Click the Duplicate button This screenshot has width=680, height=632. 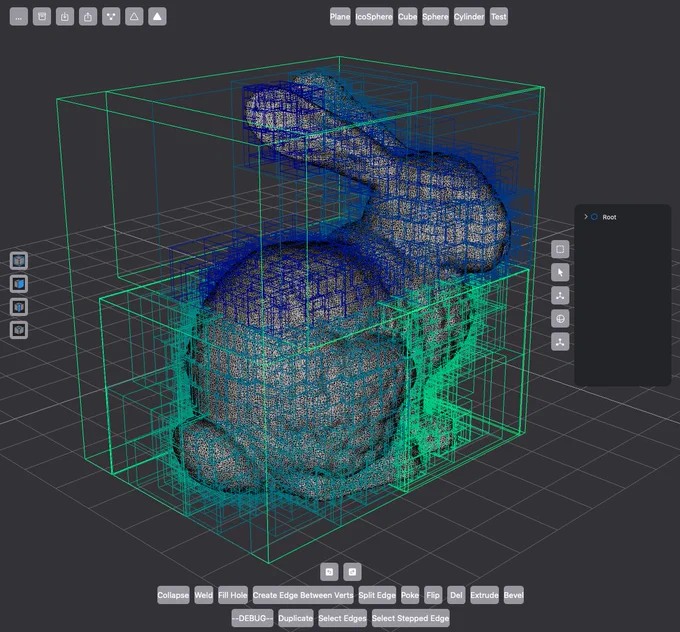click(296, 618)
